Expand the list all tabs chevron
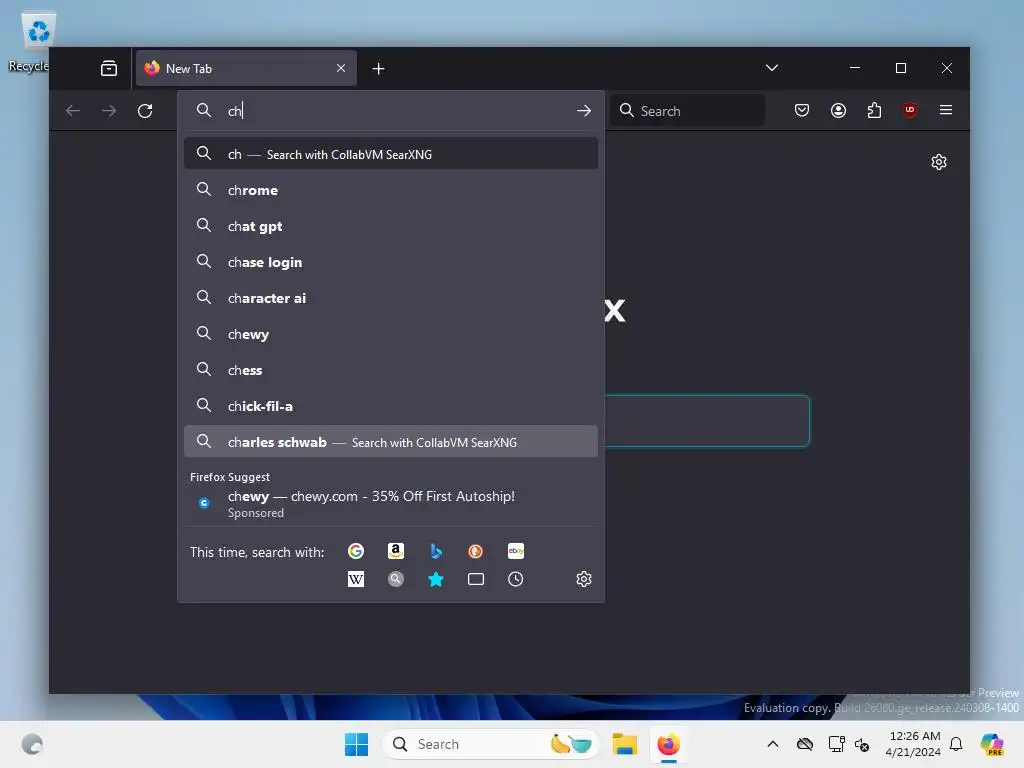Image resolution: width=1024 pixels, height=768 pixels. pos(772,68)
